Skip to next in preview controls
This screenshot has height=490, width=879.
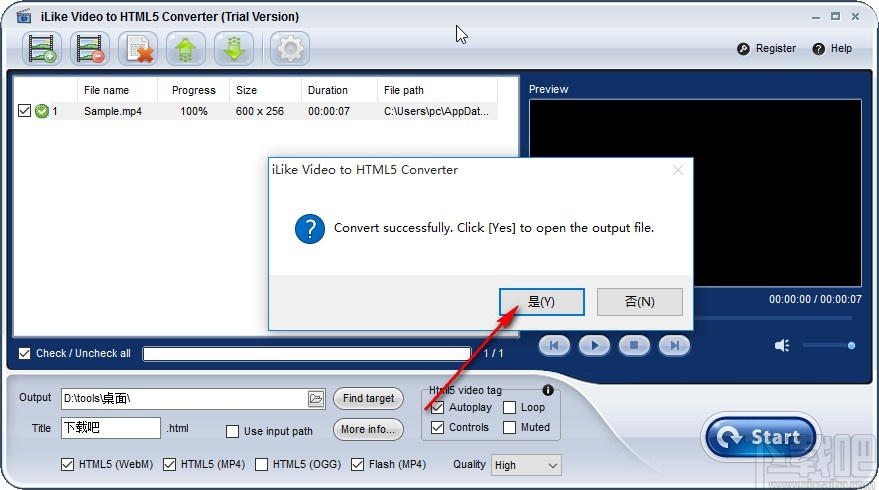(x=674, y=345)
